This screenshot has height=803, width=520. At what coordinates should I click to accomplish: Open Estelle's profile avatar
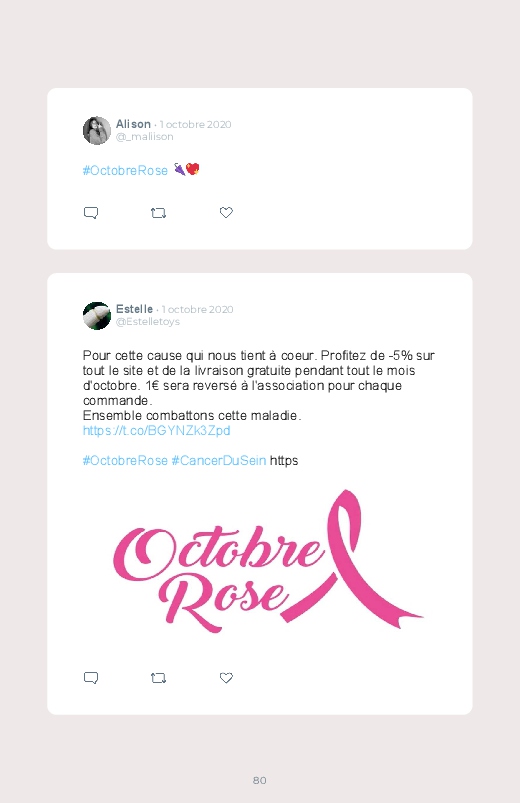[x=97, y=315]
